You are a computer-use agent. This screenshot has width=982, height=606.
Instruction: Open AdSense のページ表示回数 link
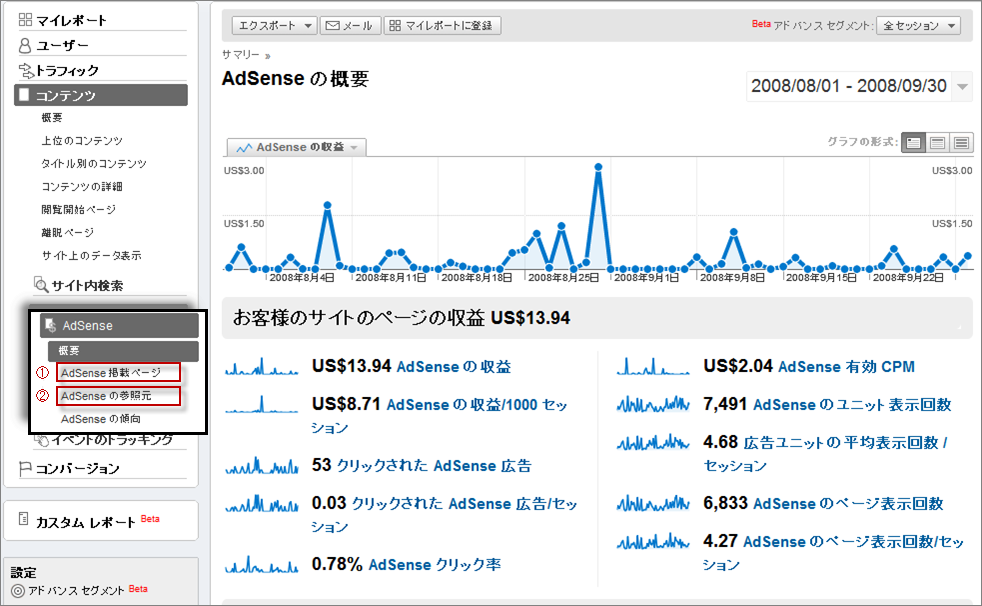(x=848, y=503)
